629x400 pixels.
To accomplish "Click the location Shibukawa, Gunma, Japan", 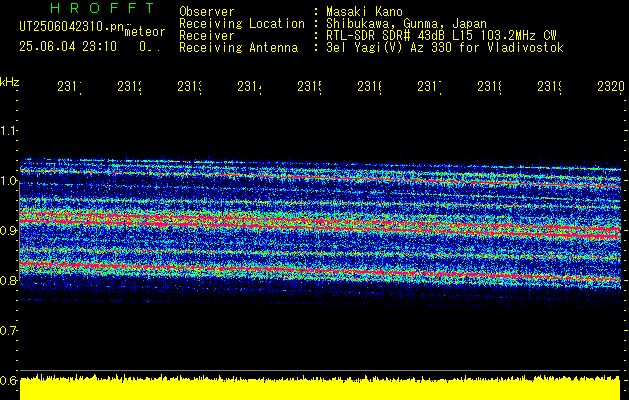I will [406, 24].
